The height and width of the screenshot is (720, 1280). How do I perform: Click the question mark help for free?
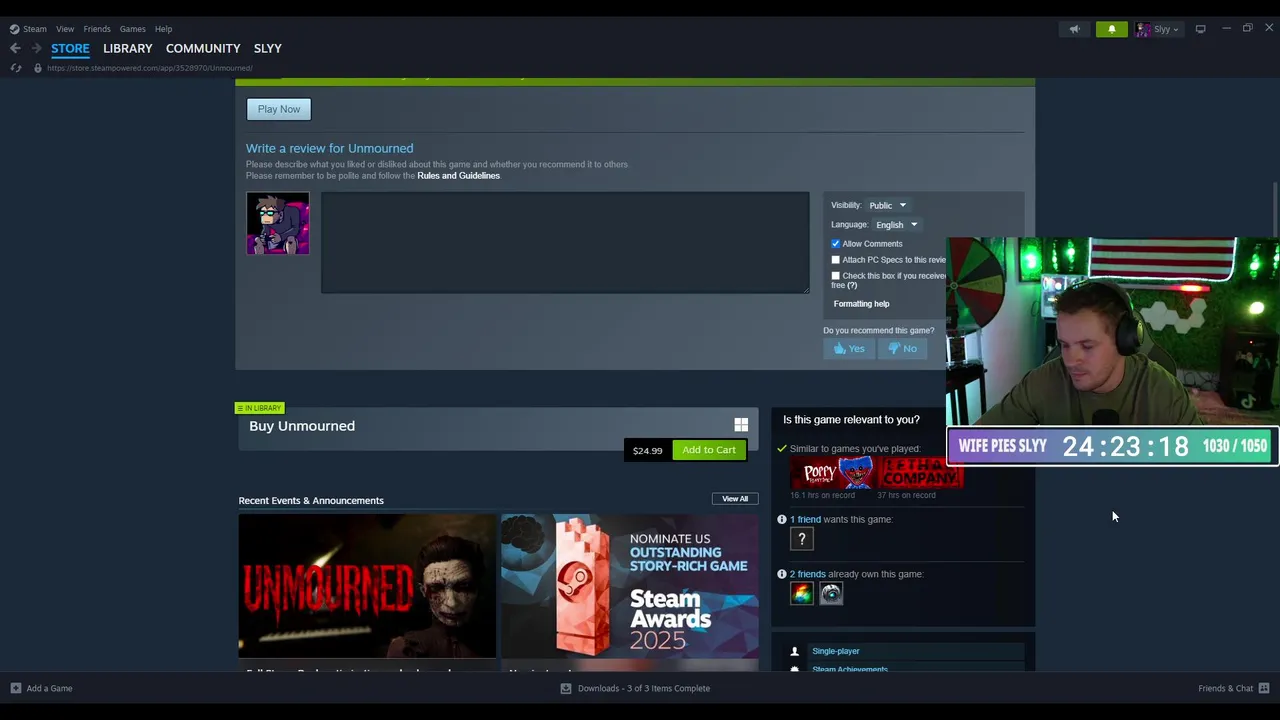(x=852, y=285)
